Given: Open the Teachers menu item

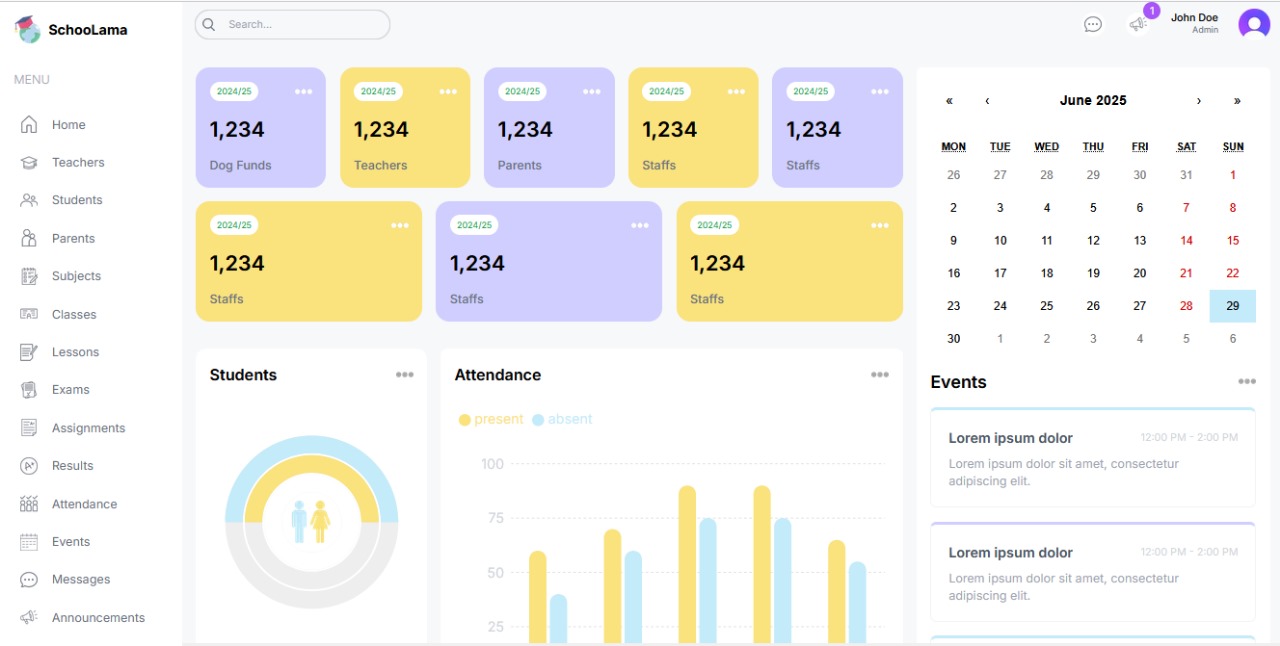Looking at the screenshot, I should [78, 162].
